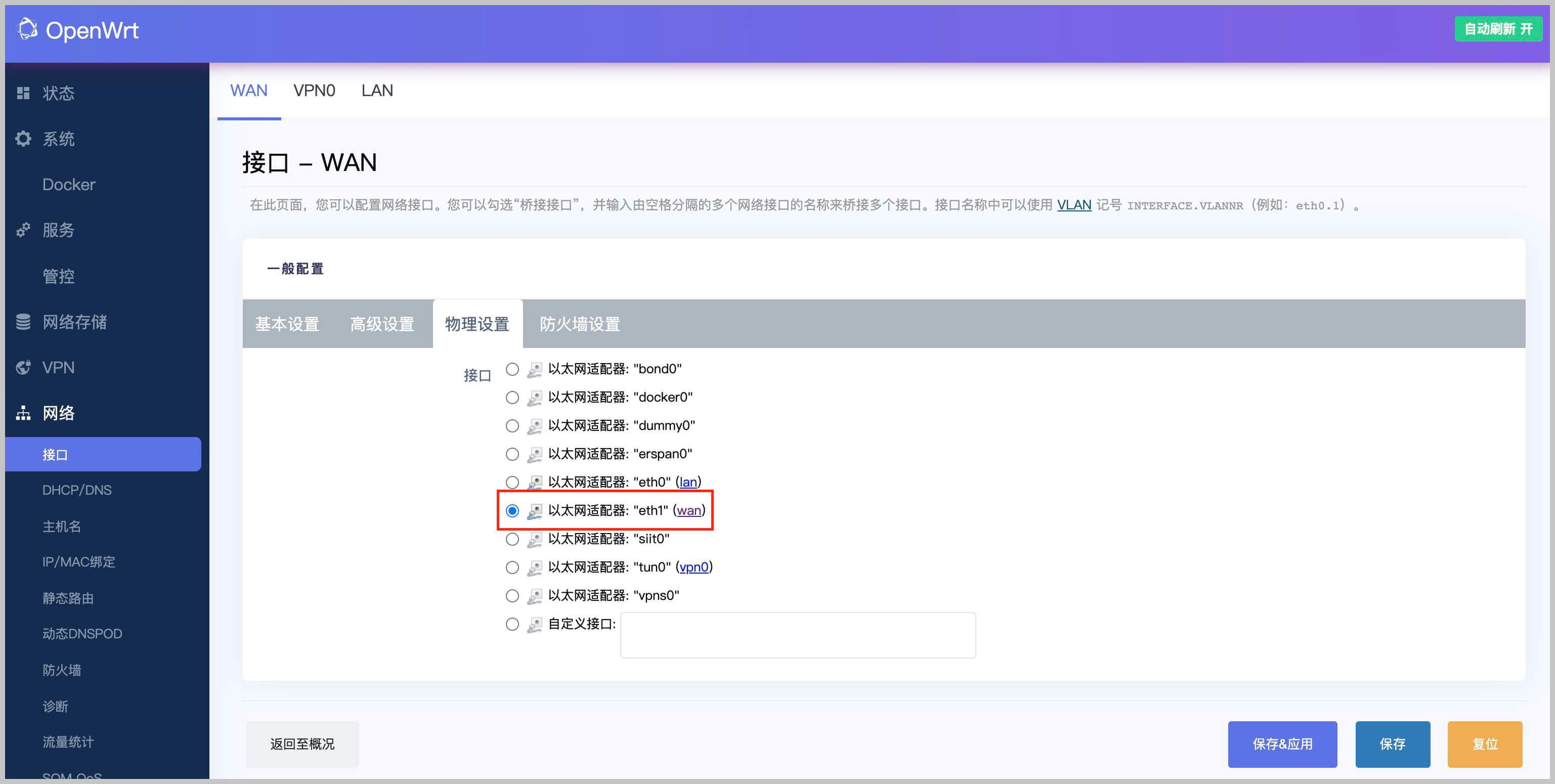
Task: Click the 服务 cogs icon
Action: [x=23, y=230]
